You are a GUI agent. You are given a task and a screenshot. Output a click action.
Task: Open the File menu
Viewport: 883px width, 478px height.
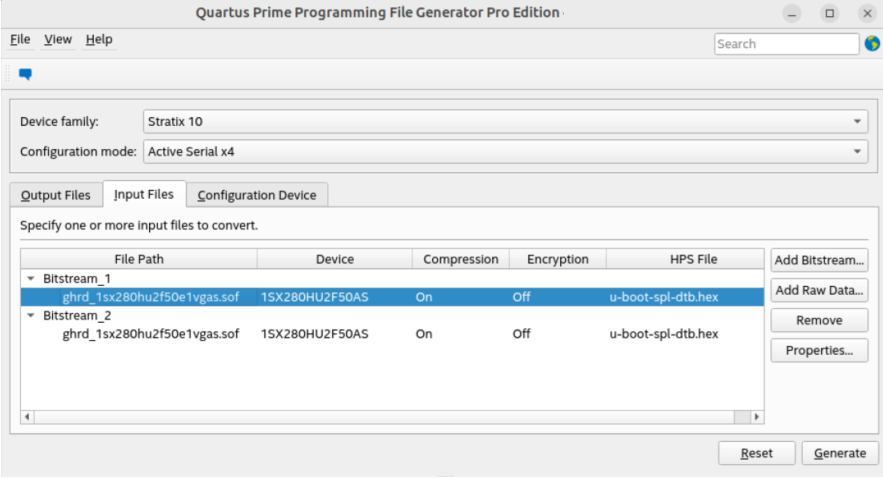[x=20, y=40]
